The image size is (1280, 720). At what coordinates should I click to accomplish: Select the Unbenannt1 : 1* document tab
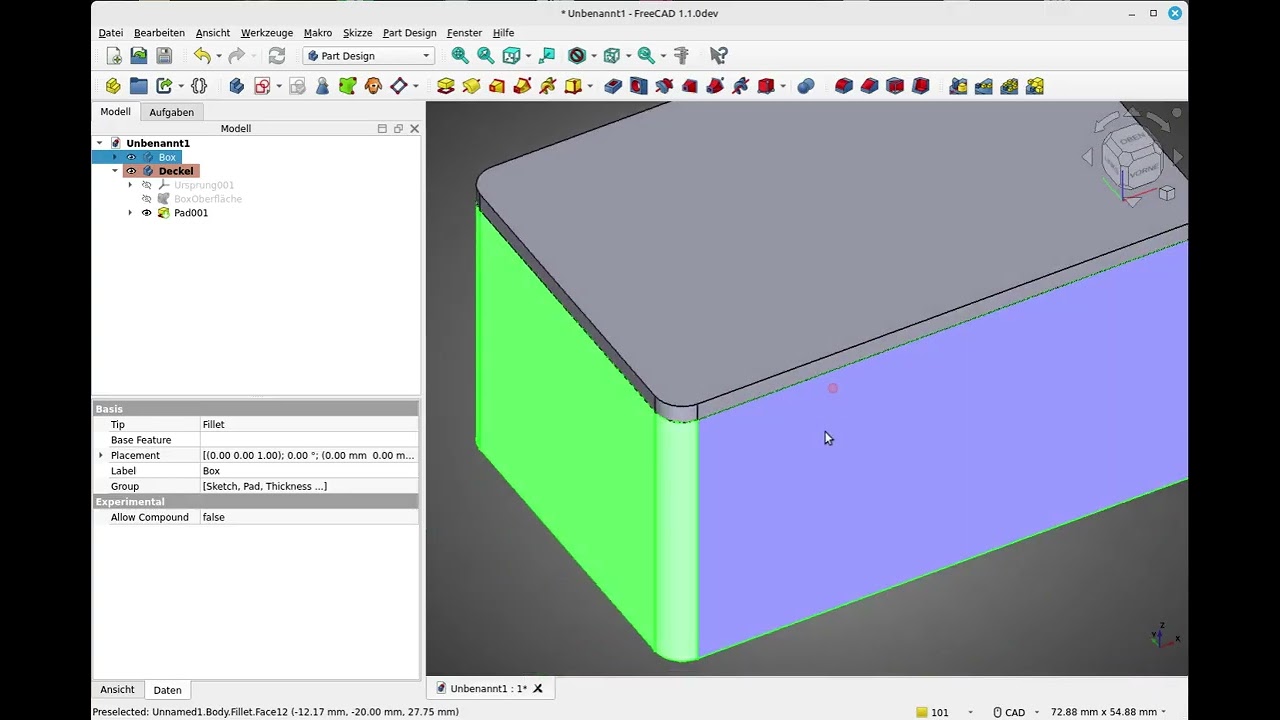tap(487, 688)
